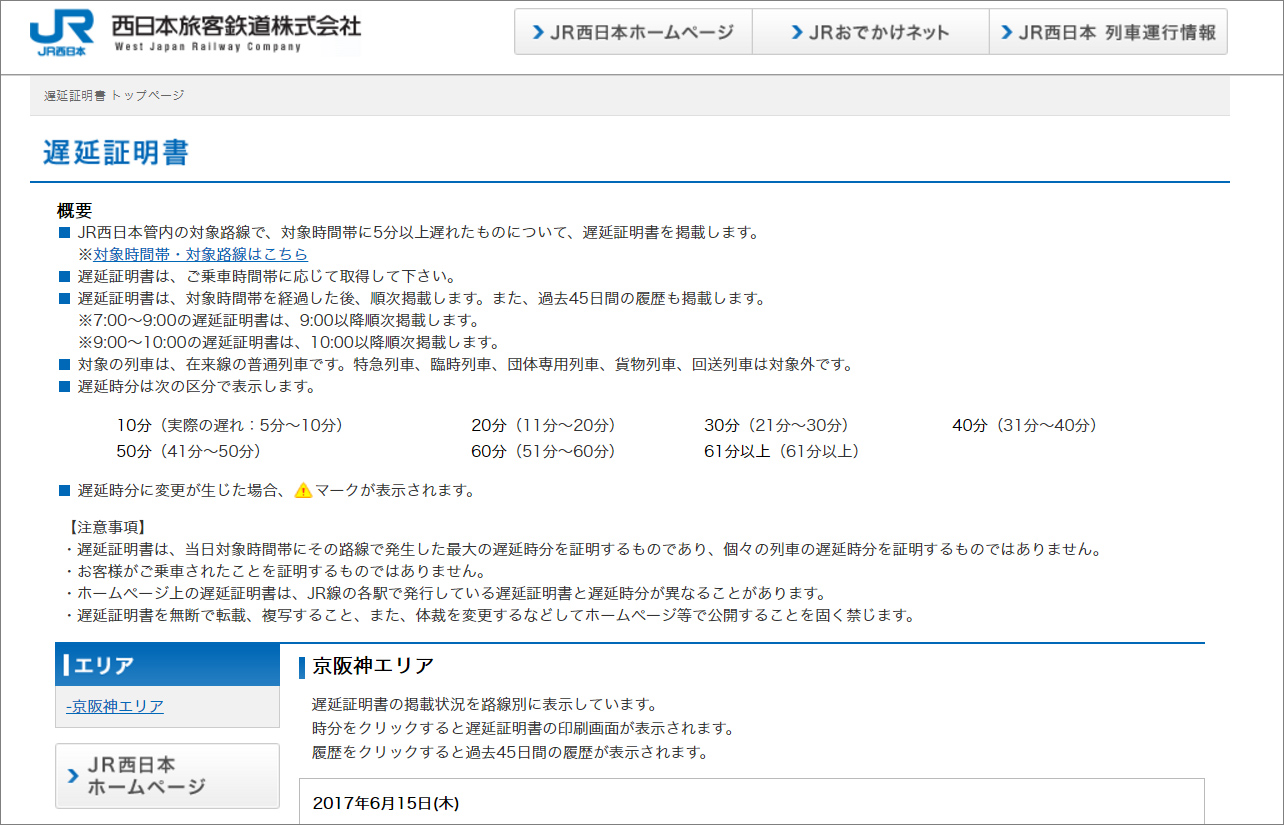Select the -京阪神エリア sidebar link

(115, 706)
